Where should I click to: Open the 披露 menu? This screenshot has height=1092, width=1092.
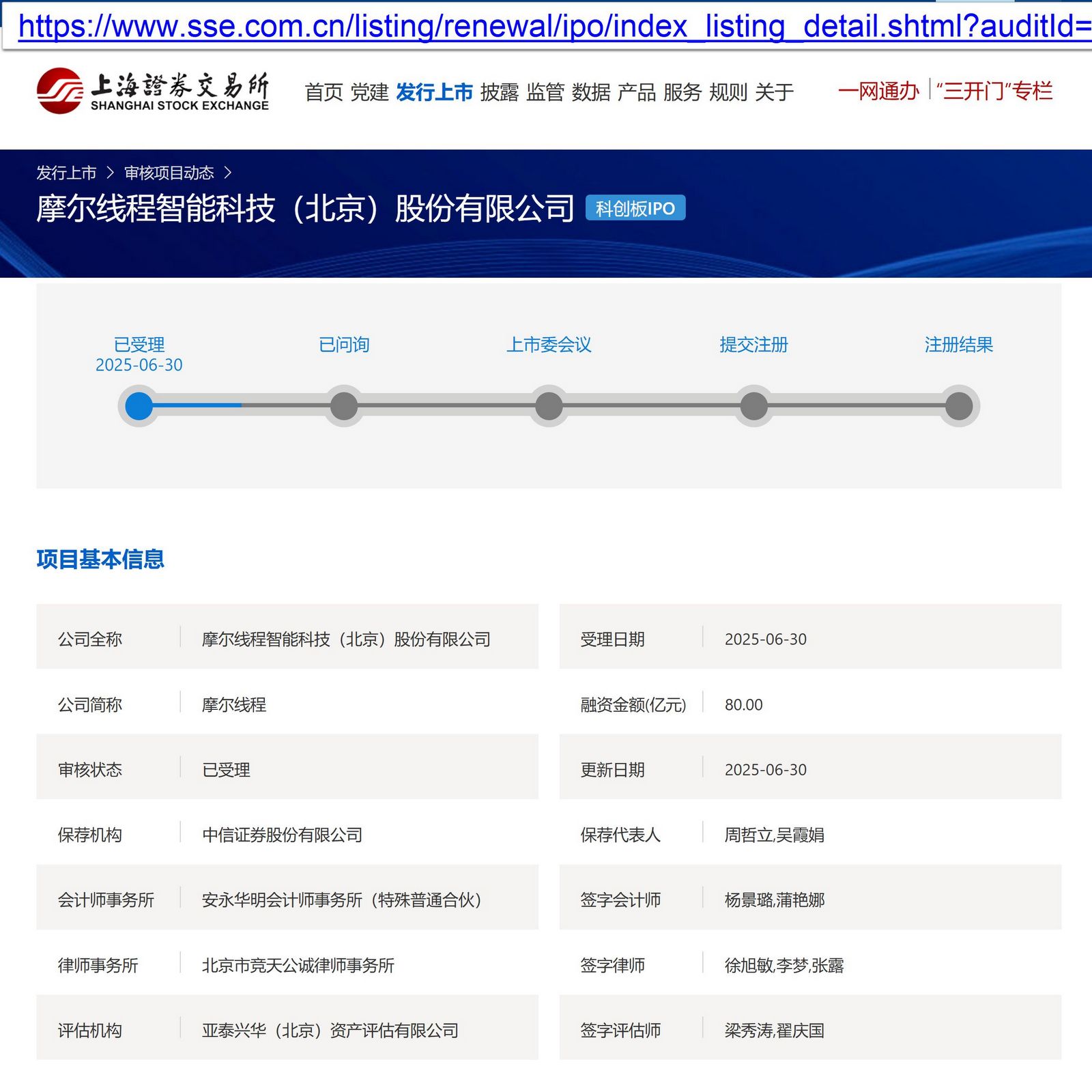click(500, 92)
